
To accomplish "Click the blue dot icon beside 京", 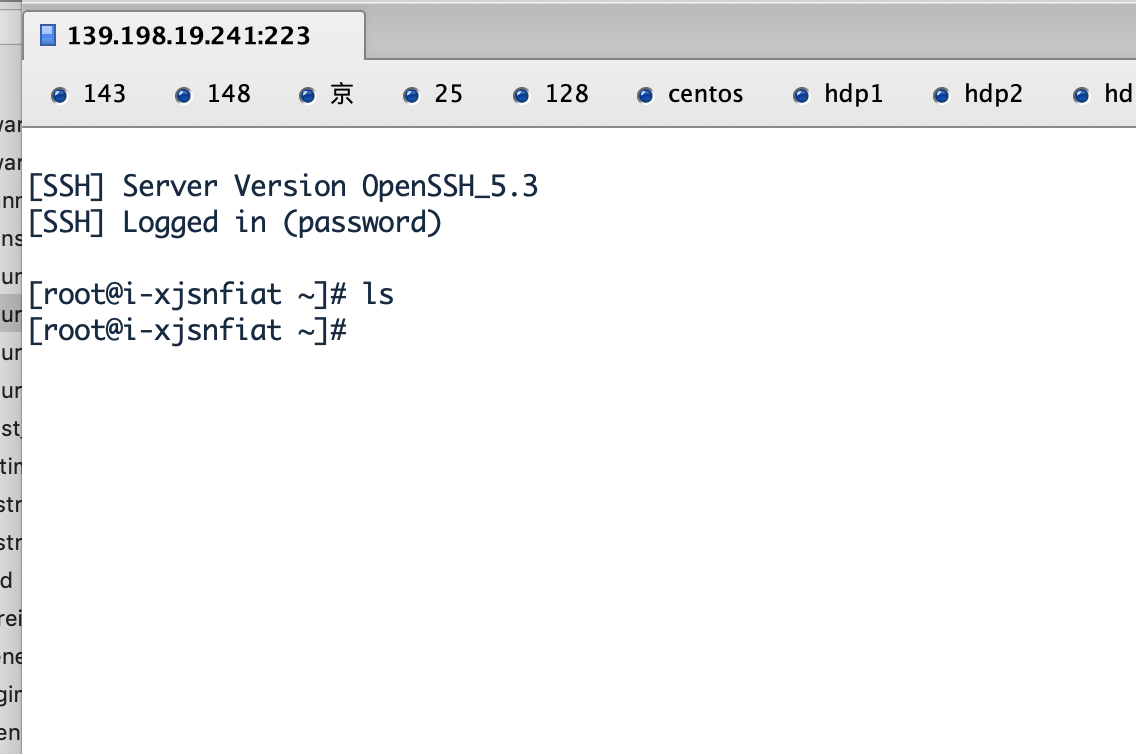I will pyautogui.click(x=307, y=95).
